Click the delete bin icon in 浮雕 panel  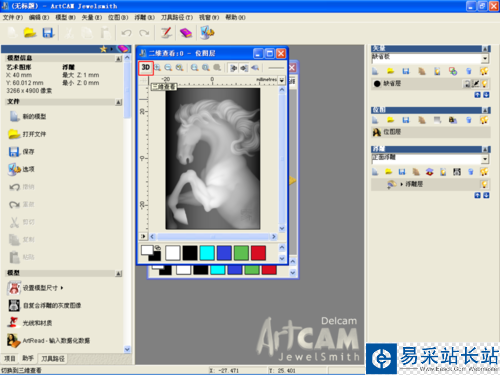(470, 172)
